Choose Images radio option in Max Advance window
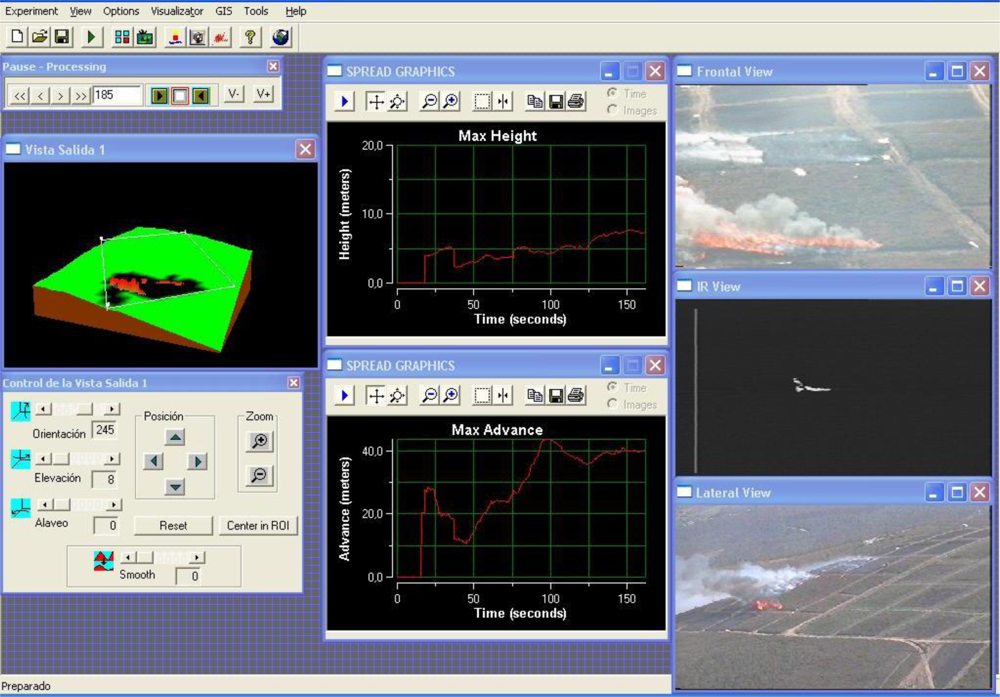The image size is (1000, 697). point(612,404)
